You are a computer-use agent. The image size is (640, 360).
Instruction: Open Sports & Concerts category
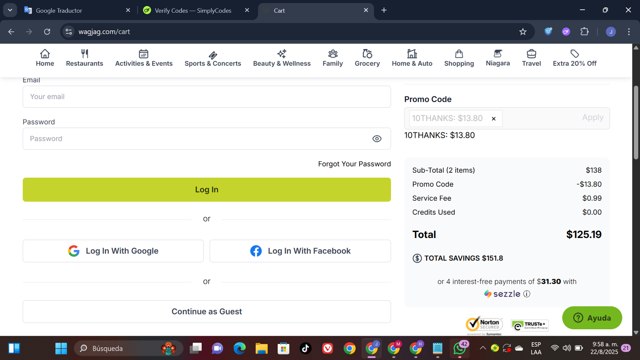[213, 58]
